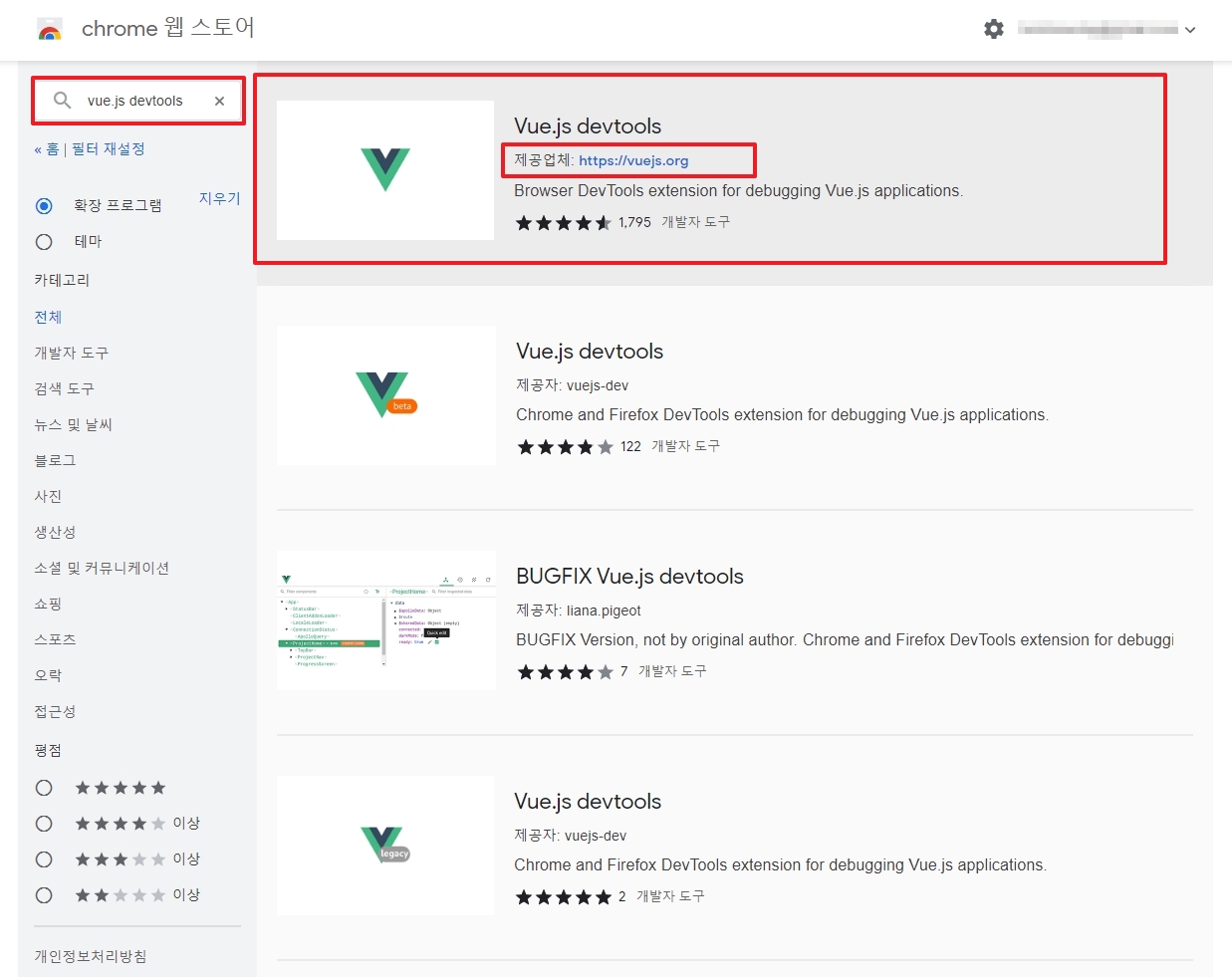Click beta Vue logo thumbnail
The image size is (1232, 977).
[385, 395]
